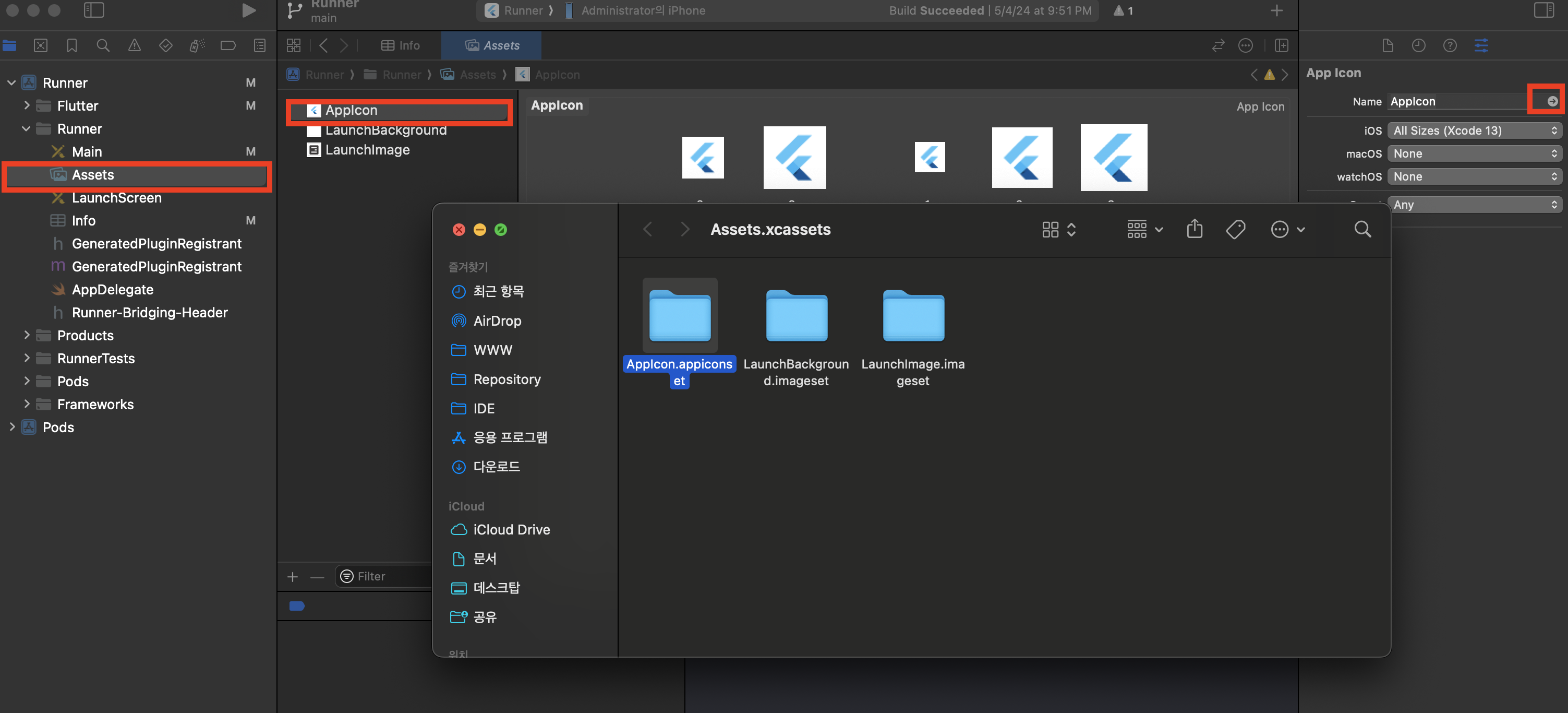Open the macOS None dropdown

(1475, 153)
